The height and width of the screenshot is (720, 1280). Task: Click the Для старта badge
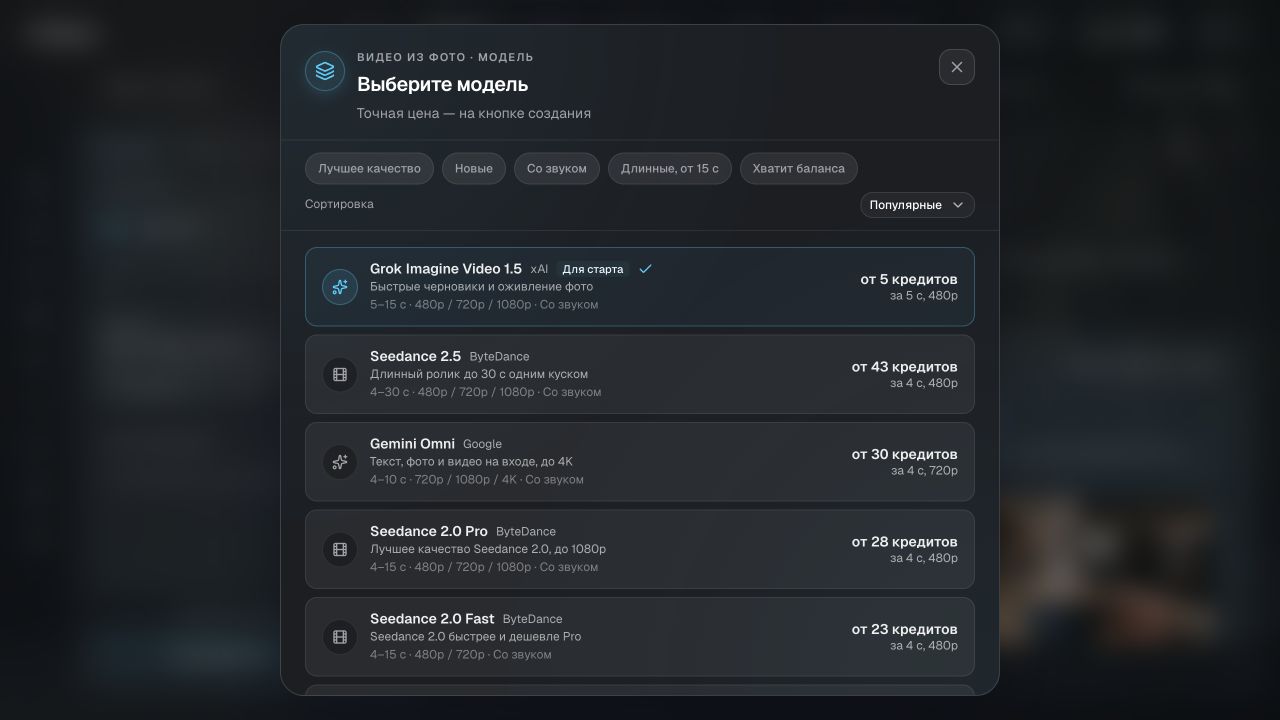click(x=592, y=269)
